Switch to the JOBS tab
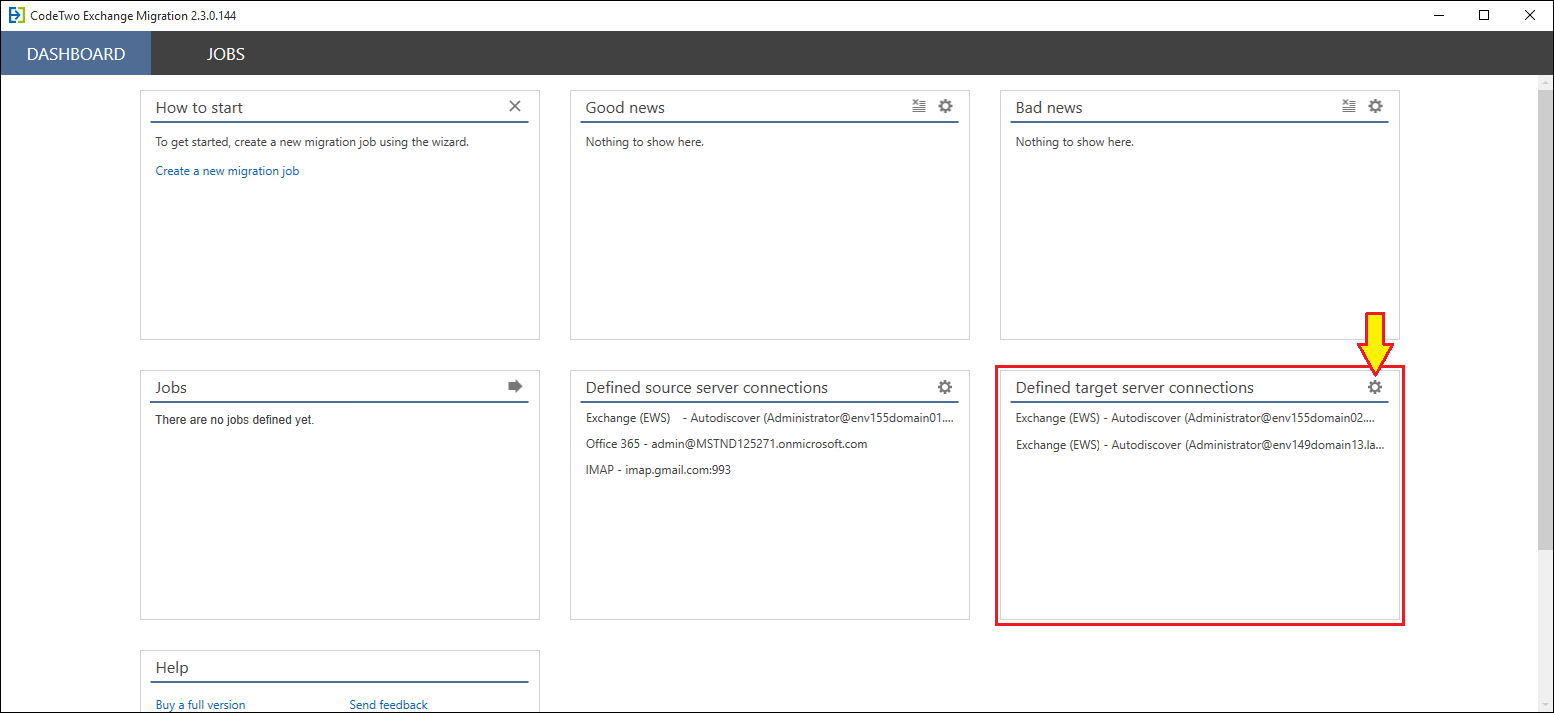The image size is (1554, 713). [226, 54]
